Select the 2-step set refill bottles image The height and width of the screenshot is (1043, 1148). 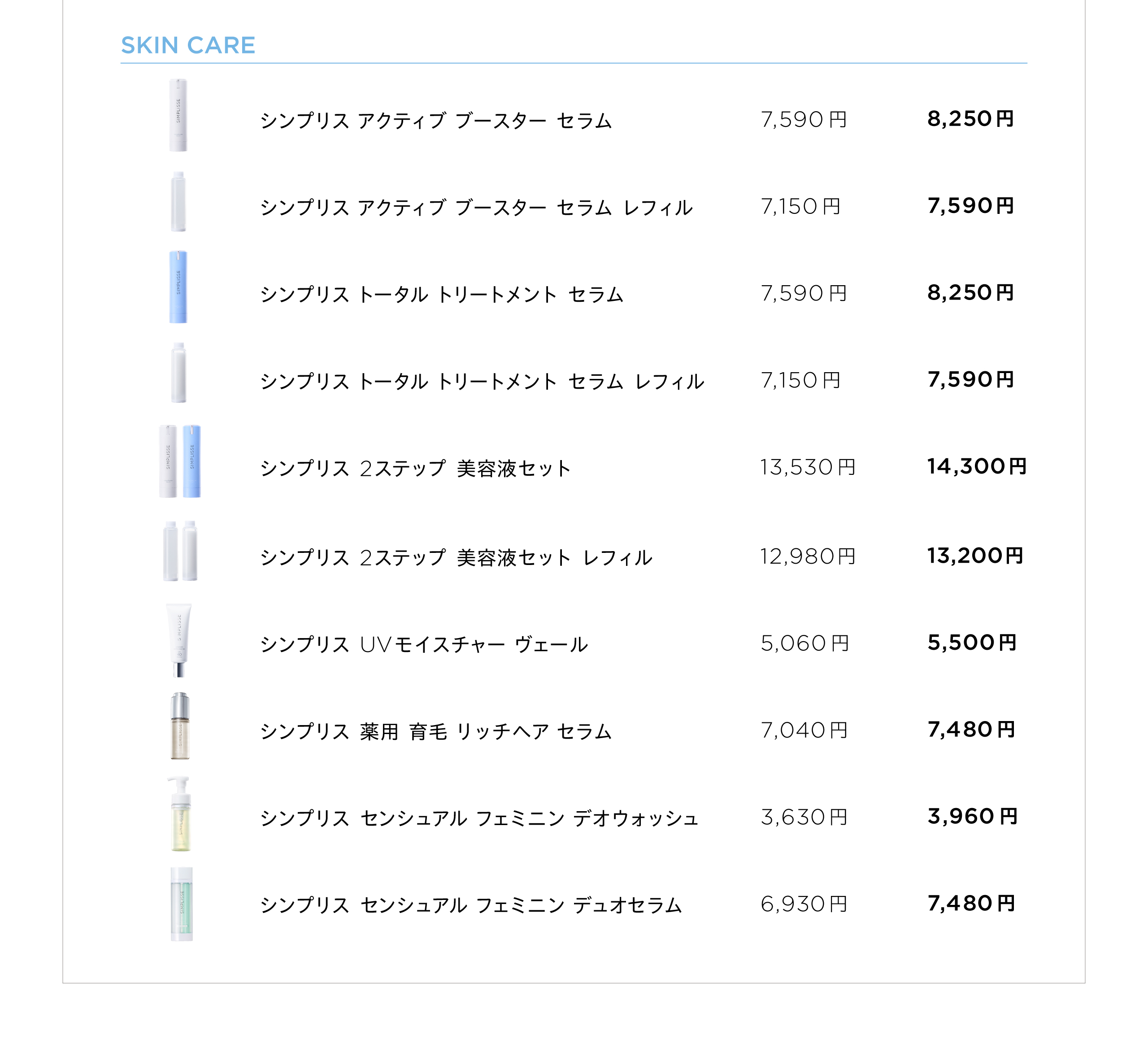180,551
